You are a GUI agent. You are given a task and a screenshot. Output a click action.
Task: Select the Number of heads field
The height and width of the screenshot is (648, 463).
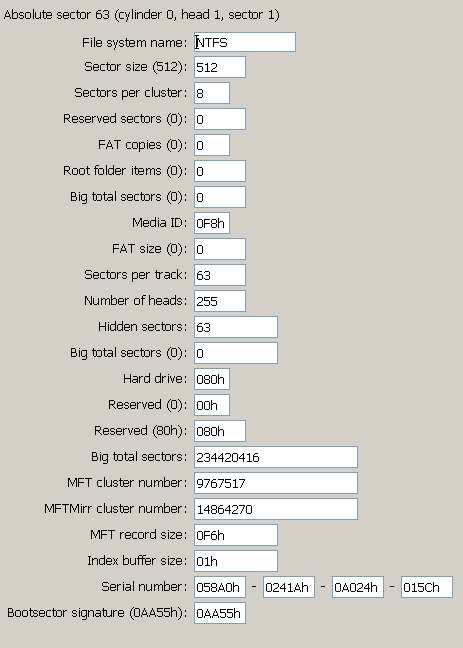[x=220, y=301]
